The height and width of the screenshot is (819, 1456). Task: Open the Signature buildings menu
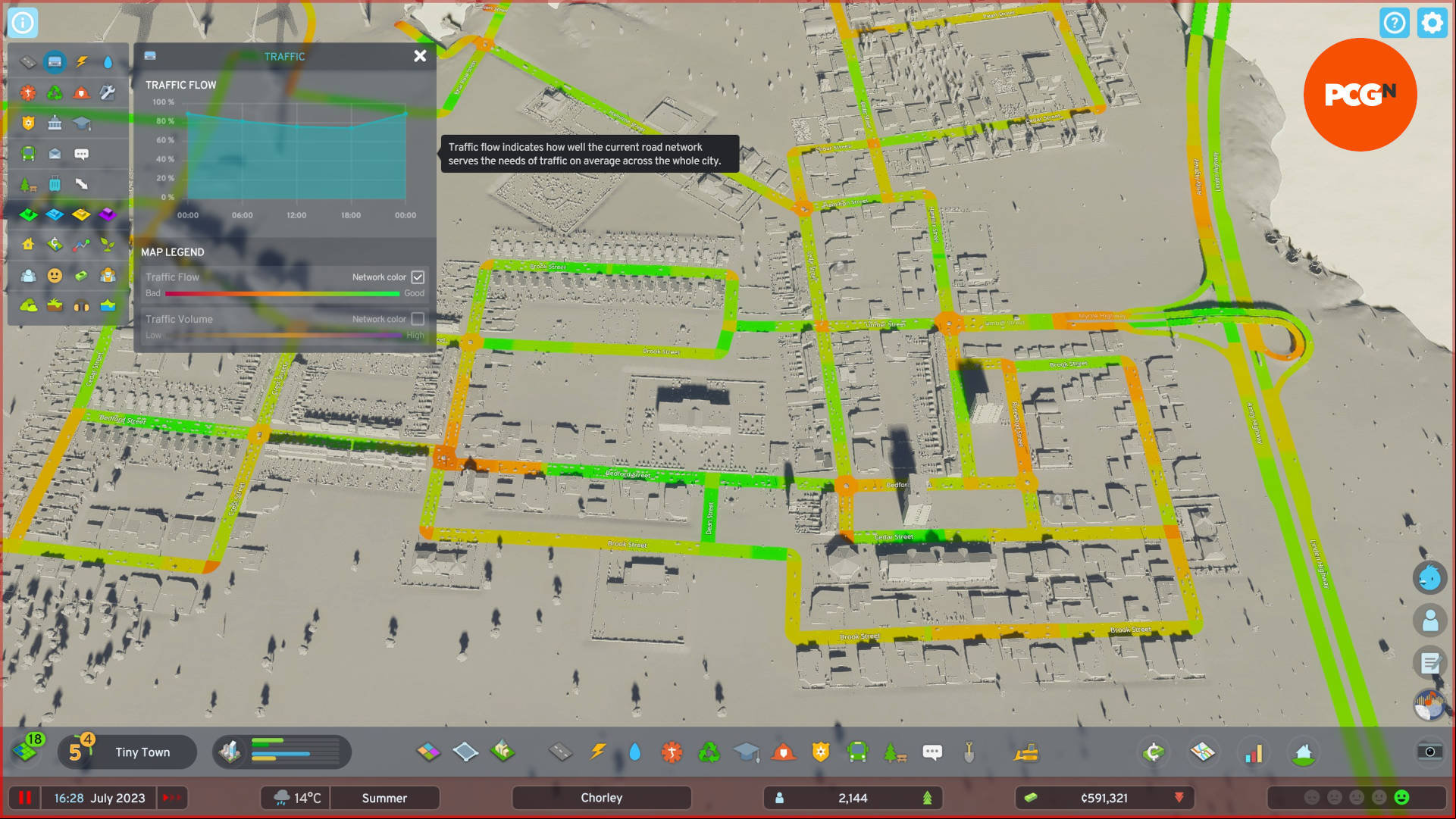(503, 752)
